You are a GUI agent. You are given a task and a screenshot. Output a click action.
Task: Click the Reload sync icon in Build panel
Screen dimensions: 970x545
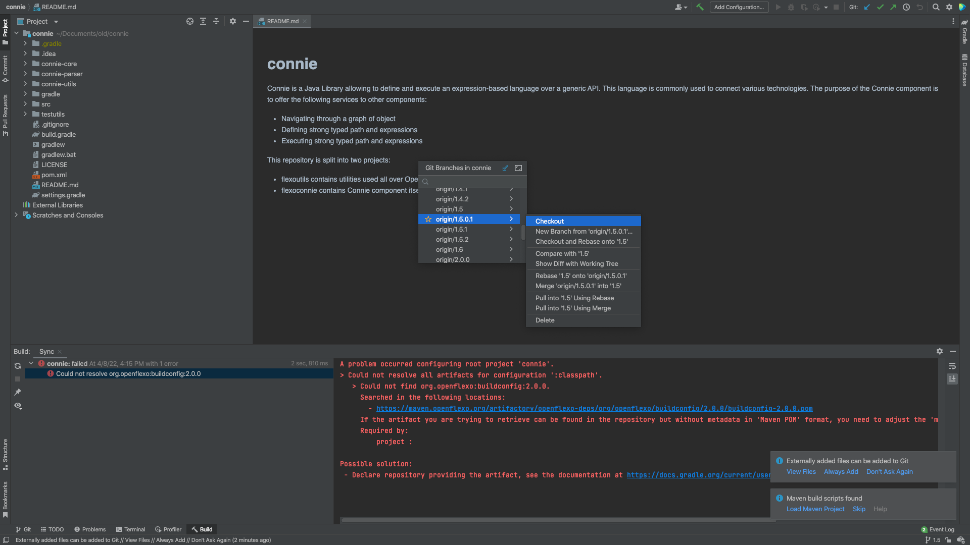18,366
